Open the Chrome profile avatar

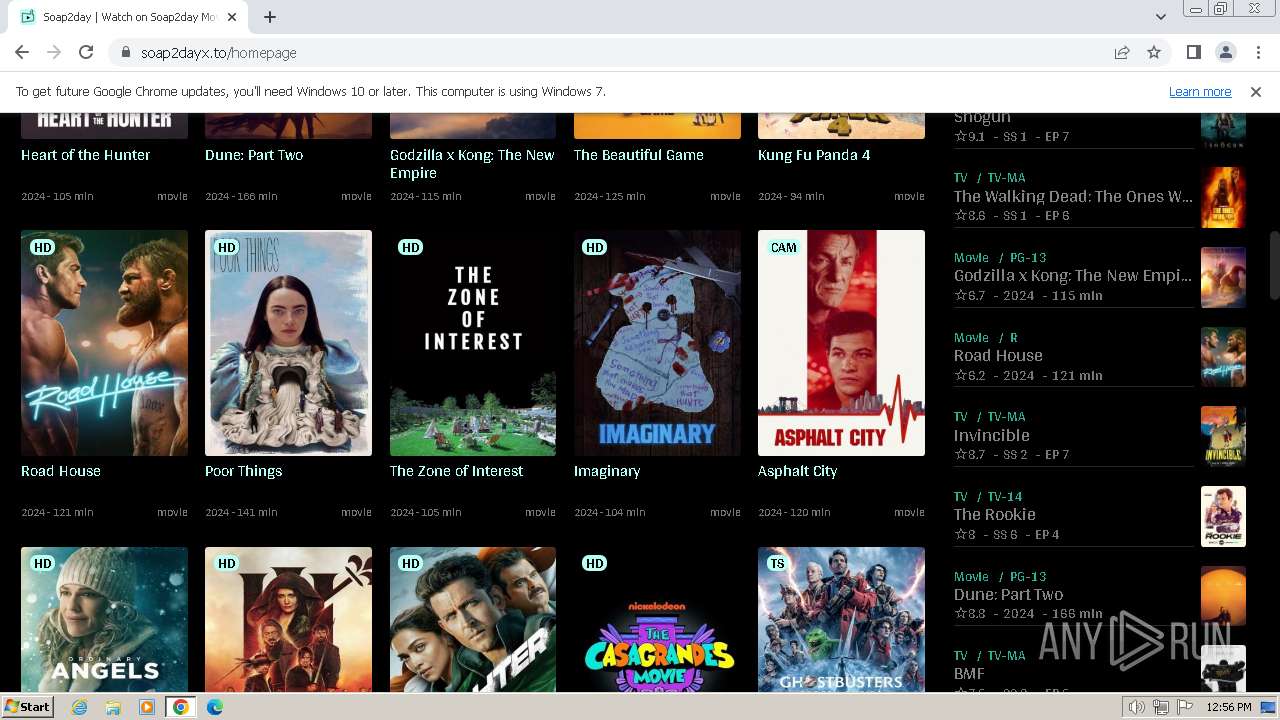pyautogui.click(x=1225, y=52)
